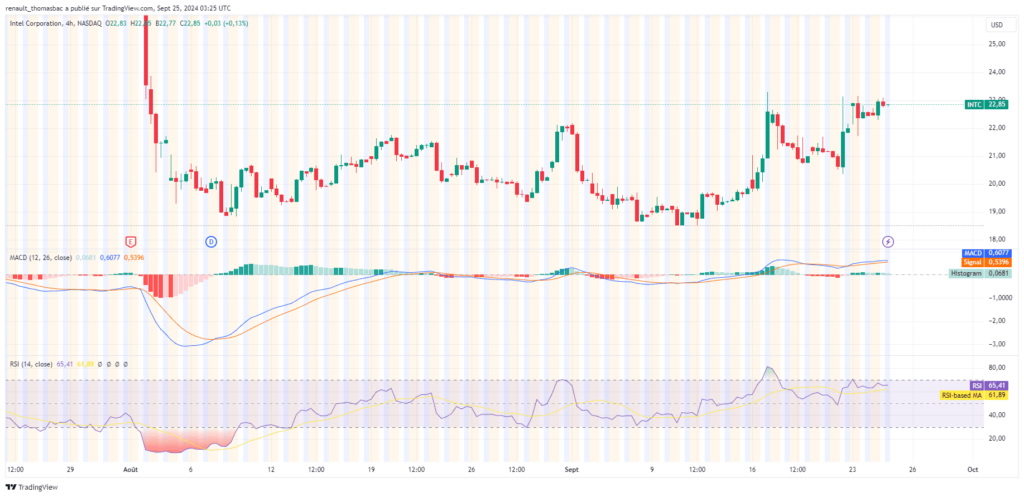This screenshot has width=1024, height=497.
Task: Open the USD currency selector
Action: click(x=996, y=24)
